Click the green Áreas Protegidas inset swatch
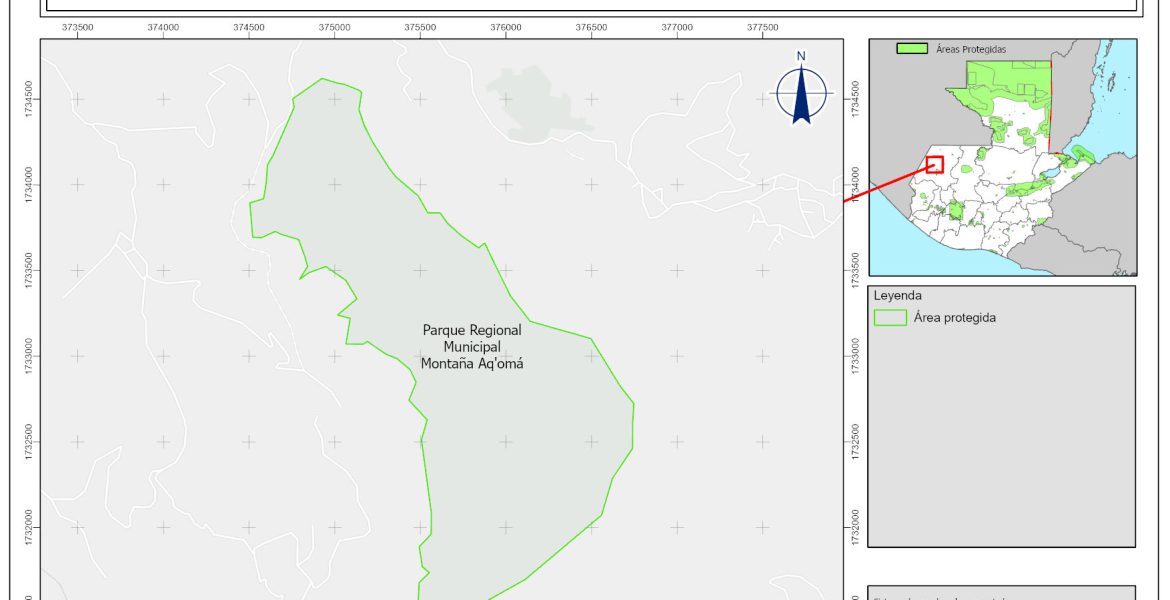 coord(911,48)
